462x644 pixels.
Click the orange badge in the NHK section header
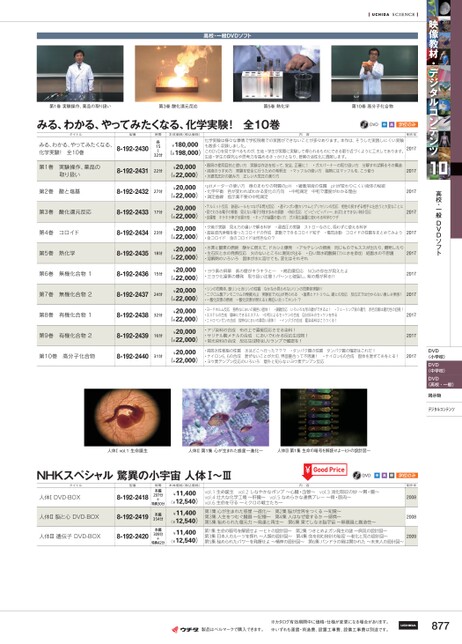tap(407, 476)
